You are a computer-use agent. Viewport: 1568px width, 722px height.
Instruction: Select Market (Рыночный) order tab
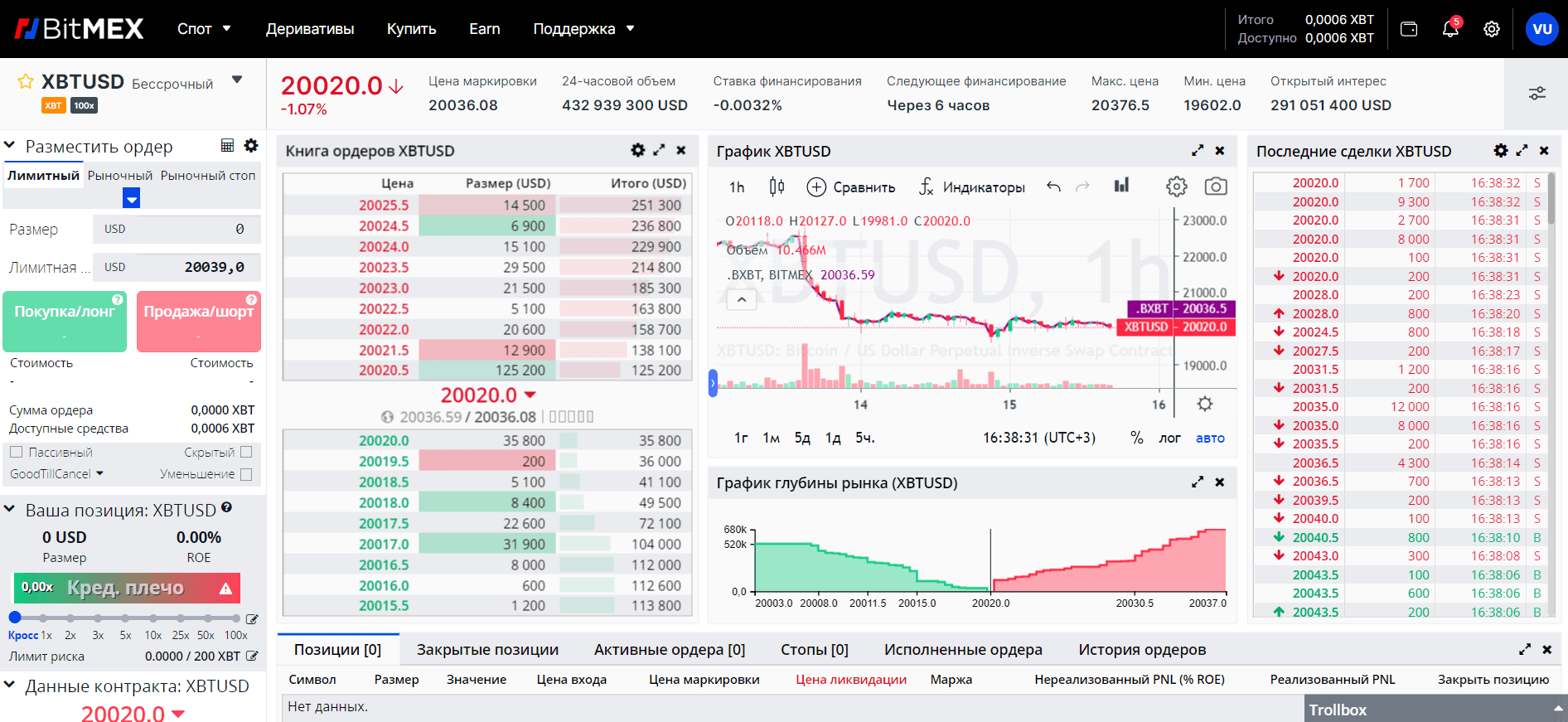(x=120, y=176)
